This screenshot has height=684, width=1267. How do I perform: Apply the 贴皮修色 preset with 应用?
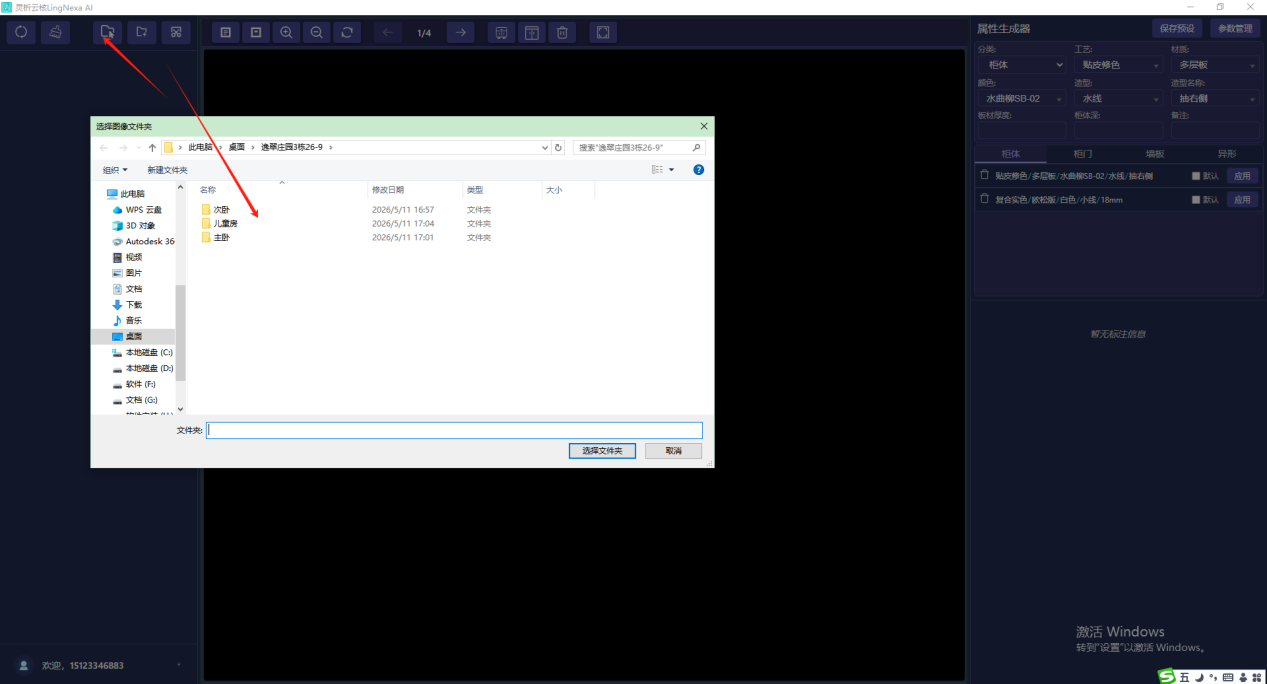[x=1242, y=176]
